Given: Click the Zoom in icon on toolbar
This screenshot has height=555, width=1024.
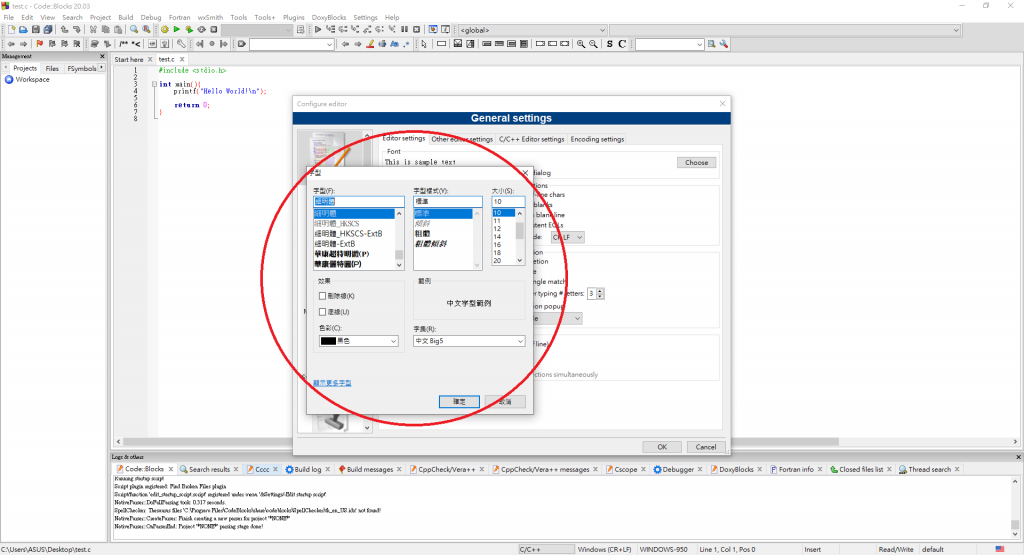Looking at the screenshot, I should coord(581,44).
